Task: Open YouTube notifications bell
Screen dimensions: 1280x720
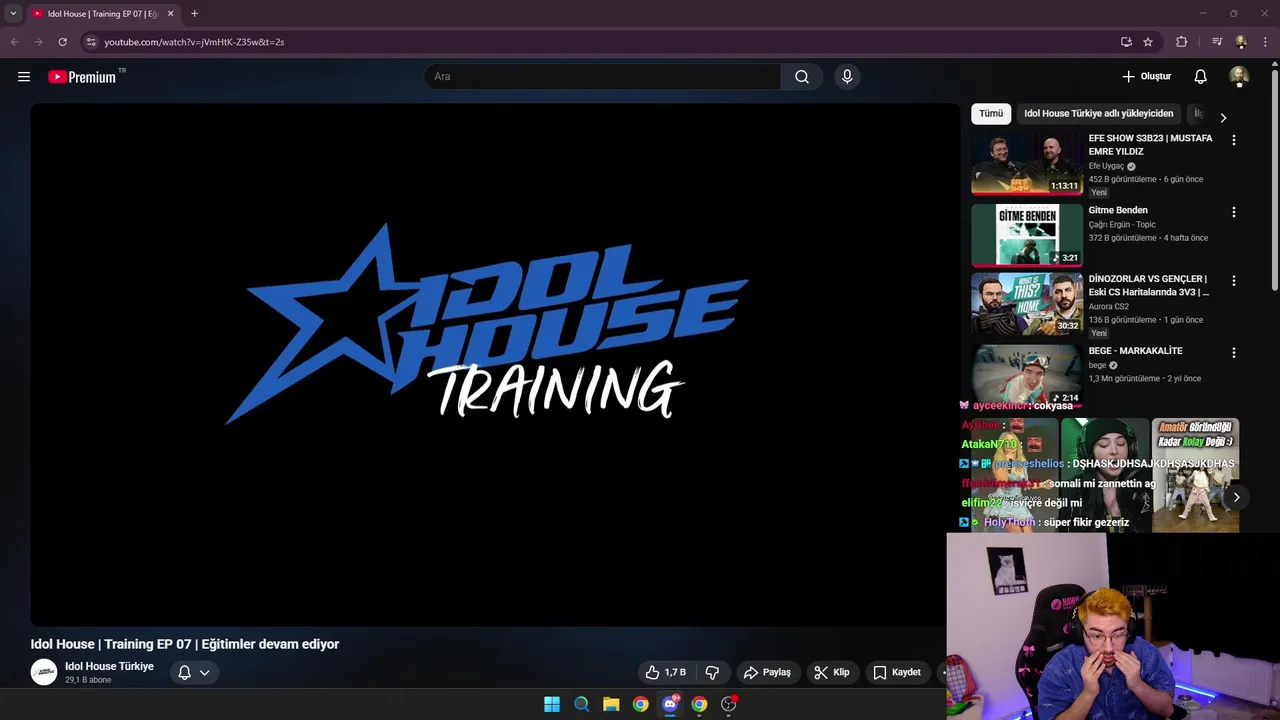Action: 1200,77
